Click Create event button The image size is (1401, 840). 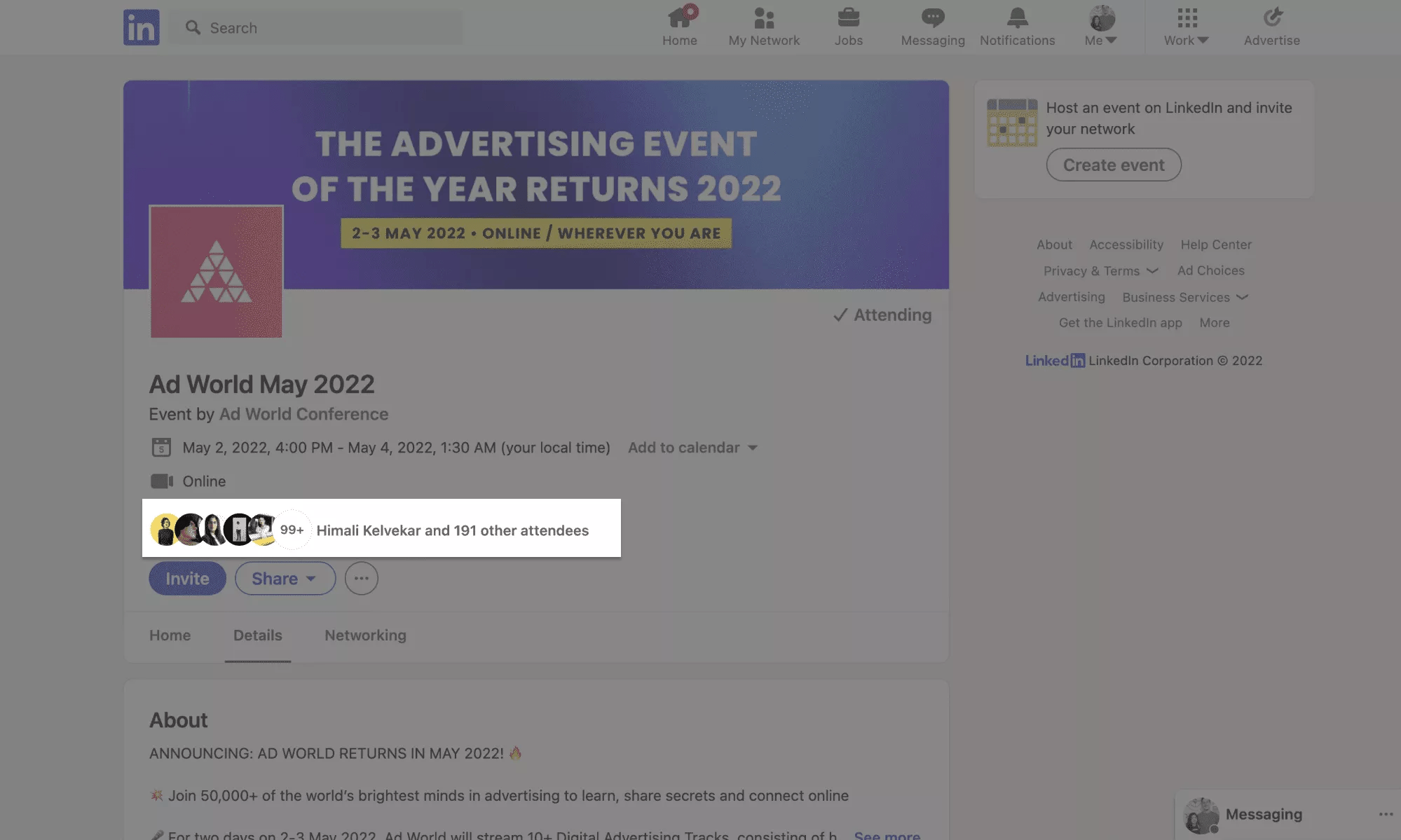(1113, 164)
